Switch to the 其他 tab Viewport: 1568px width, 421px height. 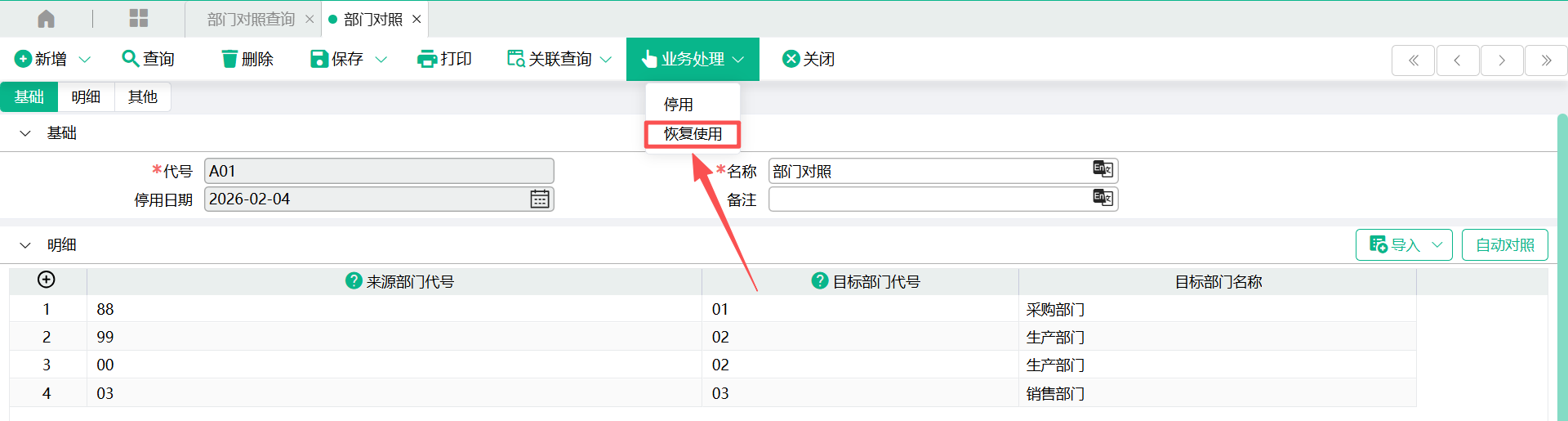(x=142, y=97)
